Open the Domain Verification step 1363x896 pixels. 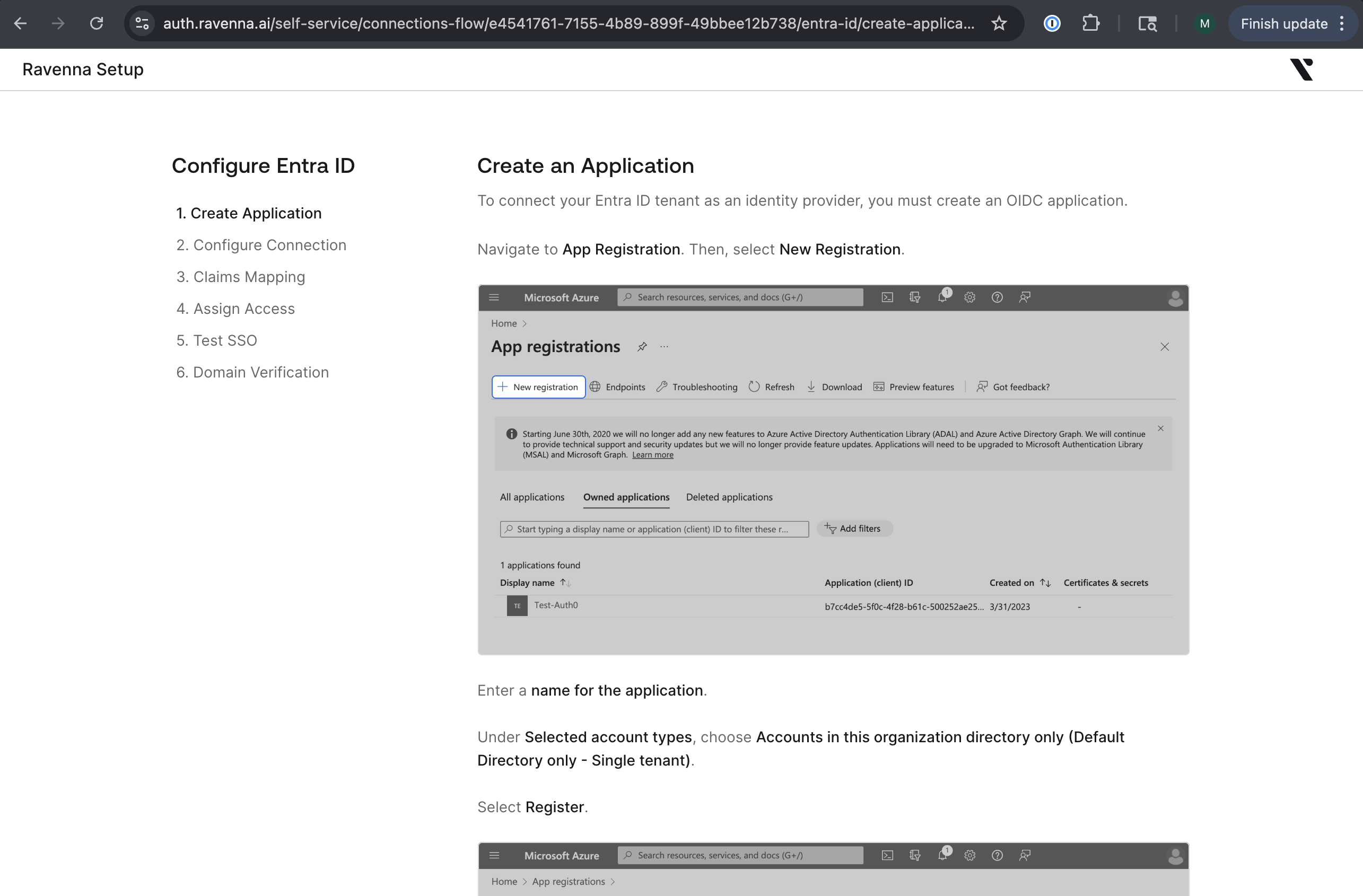252,373
